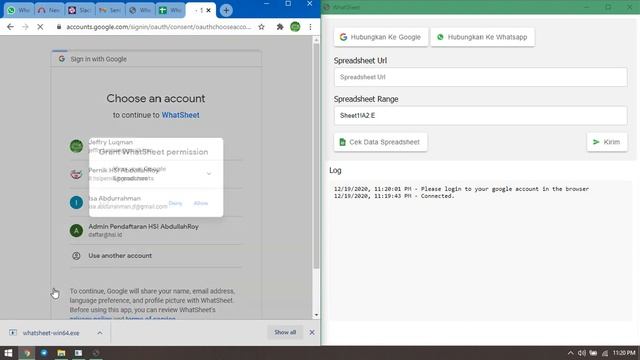Open the Chrome profile avatar
The image size is (640, 360).
tap(295, 27)
